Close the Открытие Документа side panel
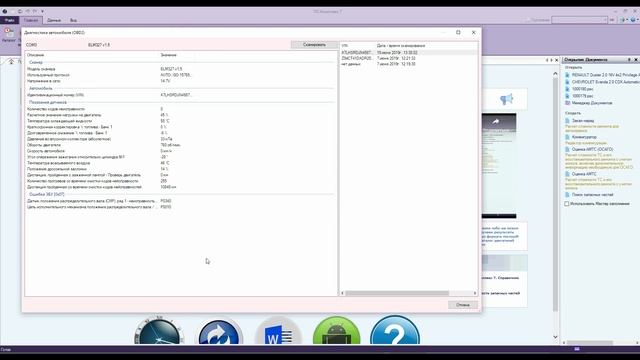 pyautogui.click(x=636, y=60)
